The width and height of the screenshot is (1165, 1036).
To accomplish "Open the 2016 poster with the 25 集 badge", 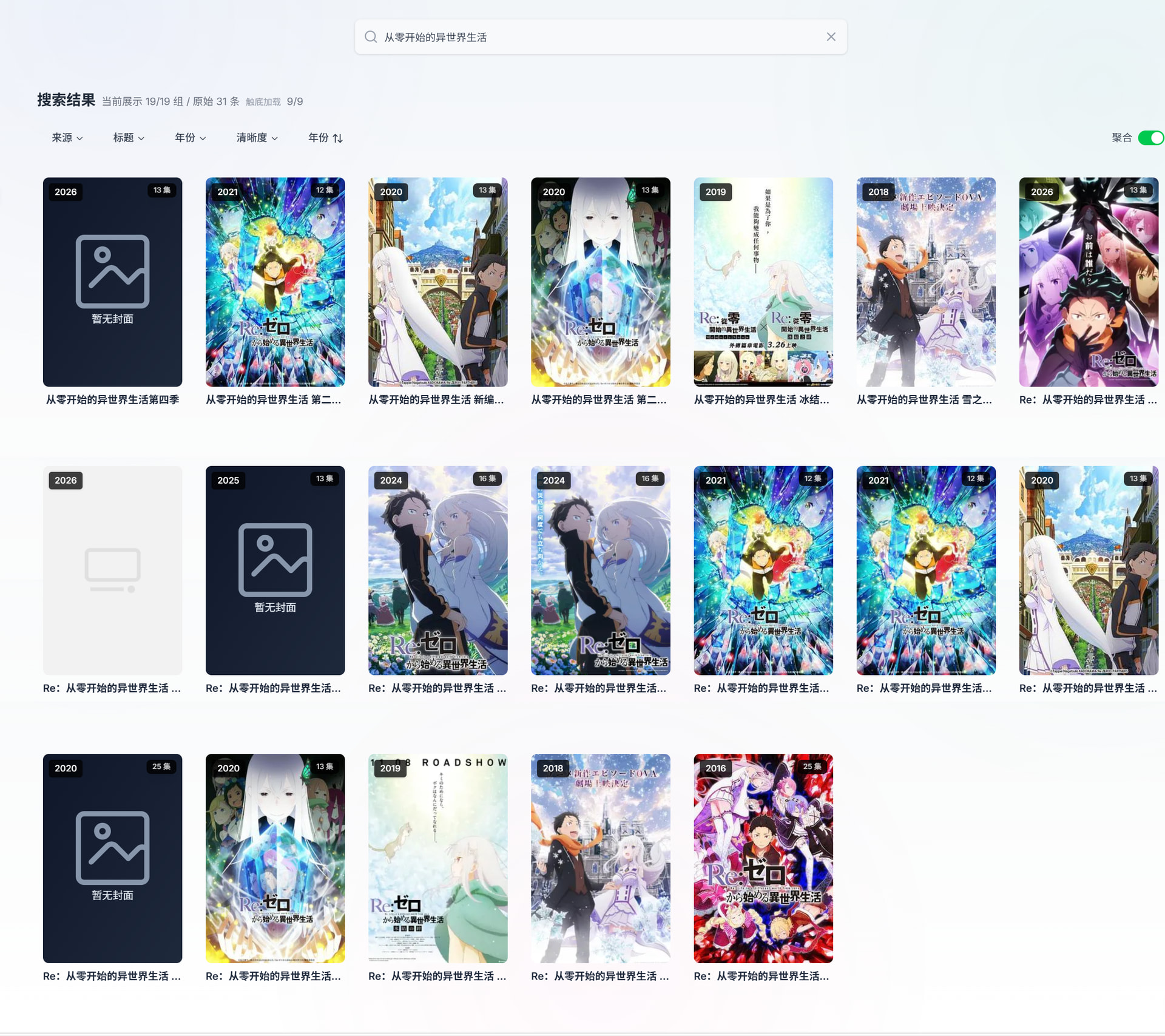I will (763, 858).
